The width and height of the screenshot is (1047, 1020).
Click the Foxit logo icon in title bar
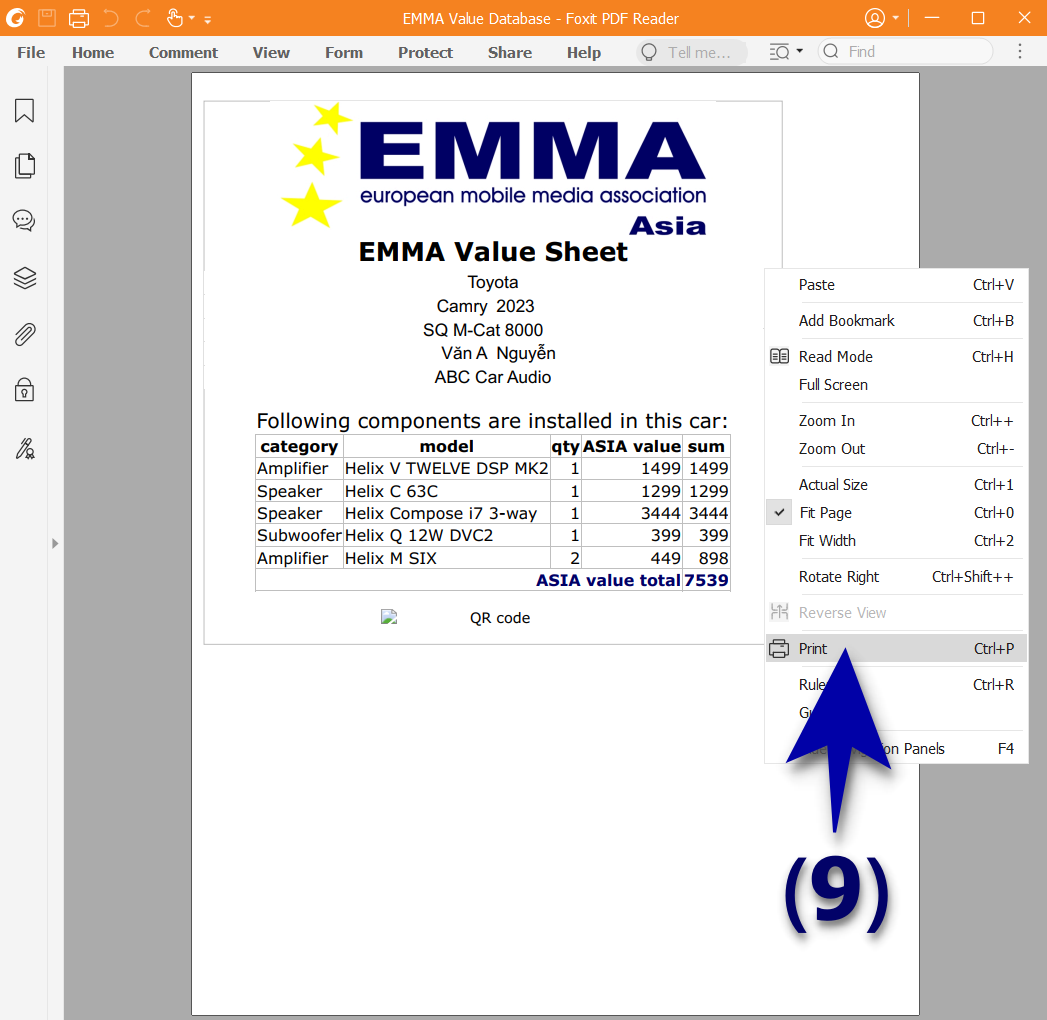coord(15,18)
